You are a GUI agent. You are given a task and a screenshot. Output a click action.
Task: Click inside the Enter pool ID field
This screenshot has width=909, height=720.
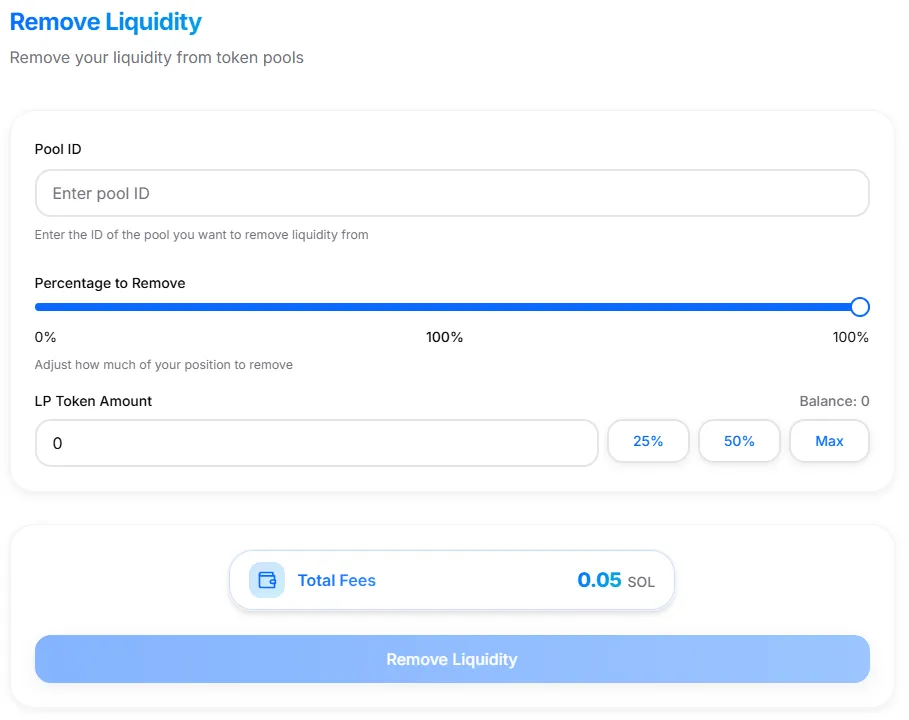452,193
